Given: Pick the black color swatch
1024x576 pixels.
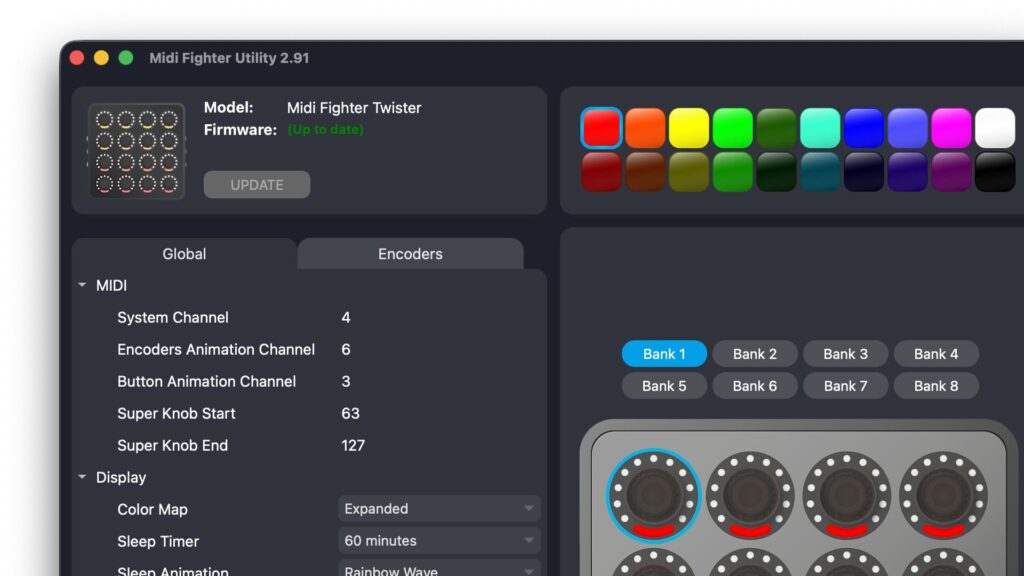Looking at the screenshot, I should point(995,172).
